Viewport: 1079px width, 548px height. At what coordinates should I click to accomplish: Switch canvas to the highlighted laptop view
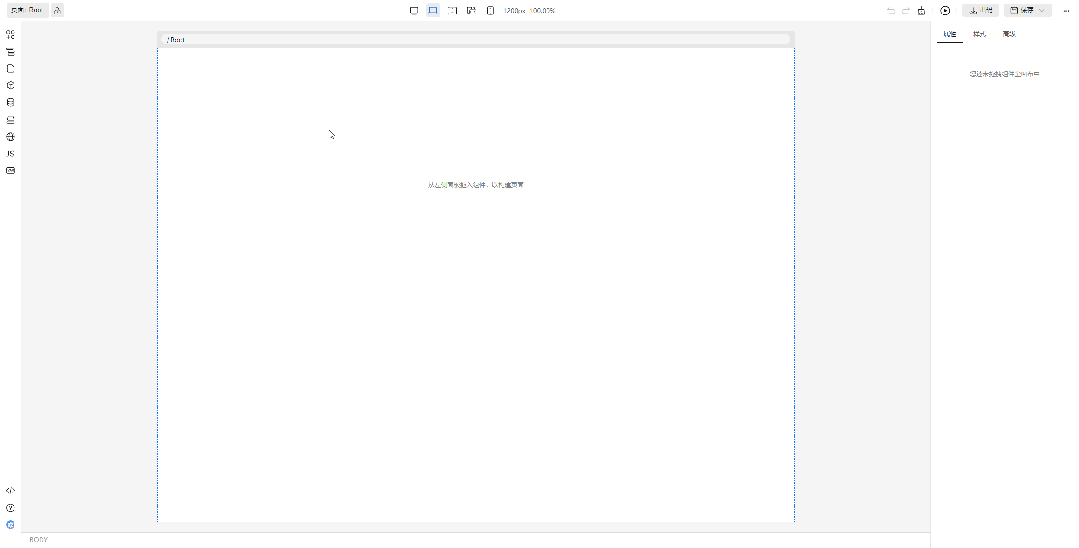433,10
